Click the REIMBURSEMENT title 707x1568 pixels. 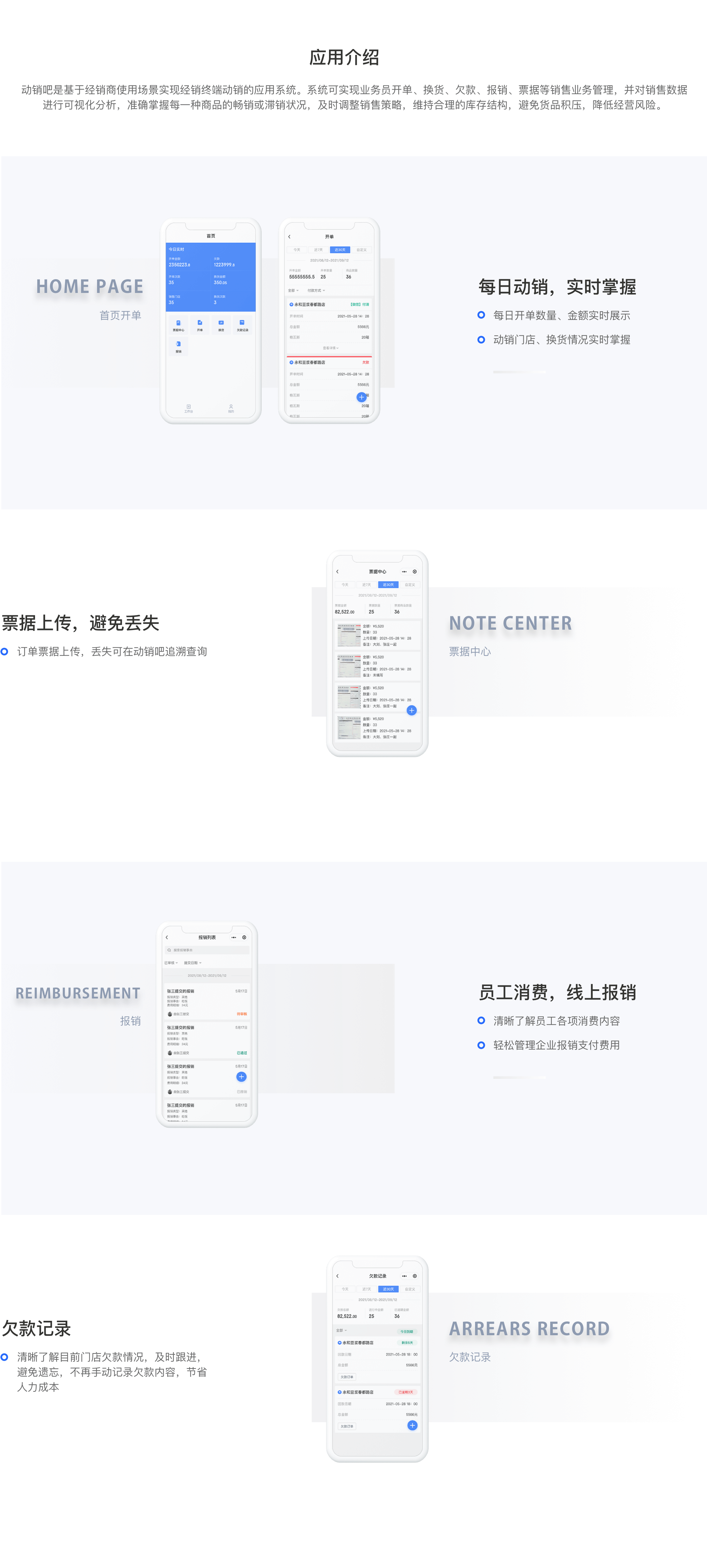(x=78, y=993)
